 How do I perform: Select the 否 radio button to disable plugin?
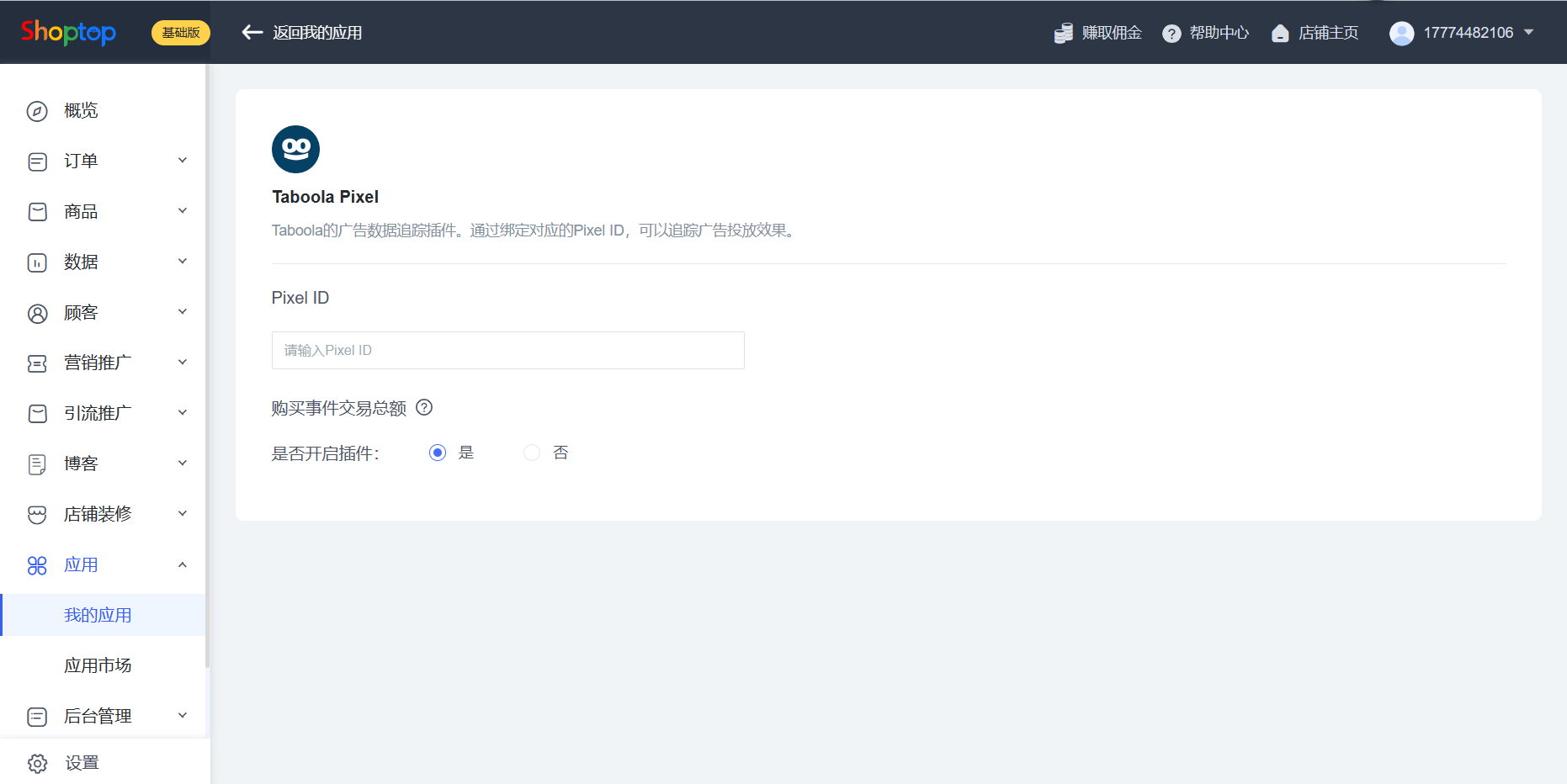pyautogui.click(x=532, y=453)
